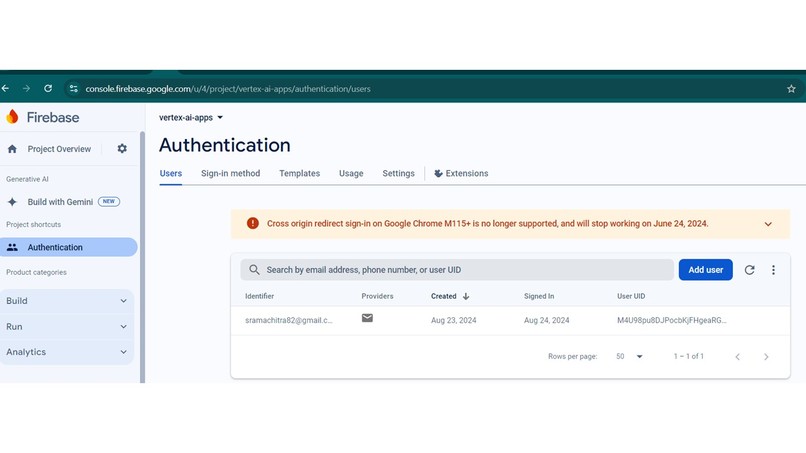Click the Project Overview home icon

point(12,149)
